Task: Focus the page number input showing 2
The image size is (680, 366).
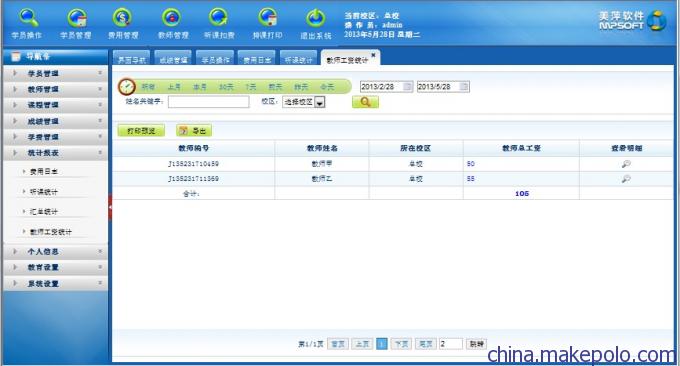Action: coord(451,344)
